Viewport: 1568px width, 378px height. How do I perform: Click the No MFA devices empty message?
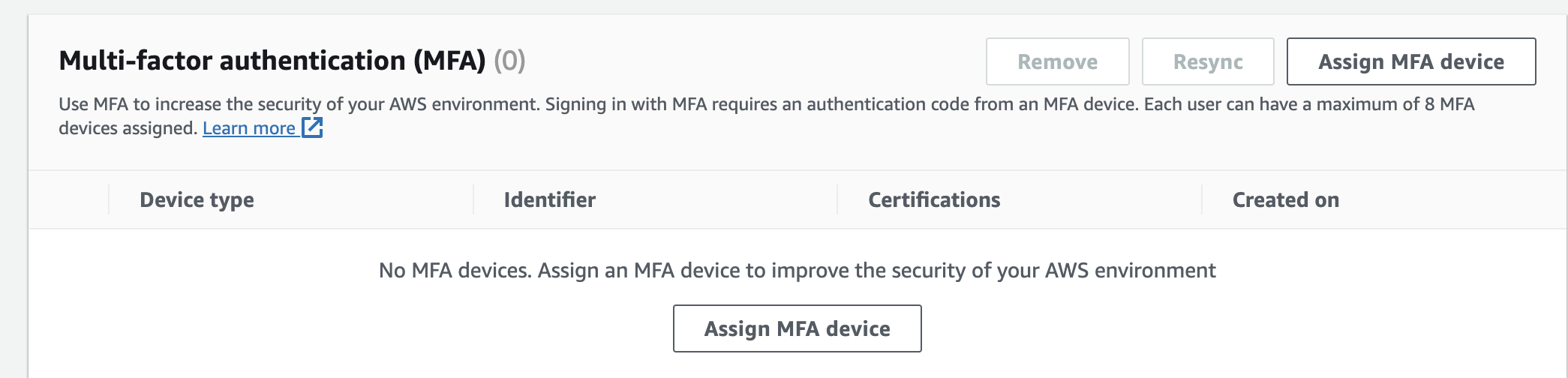pos(797,270)
